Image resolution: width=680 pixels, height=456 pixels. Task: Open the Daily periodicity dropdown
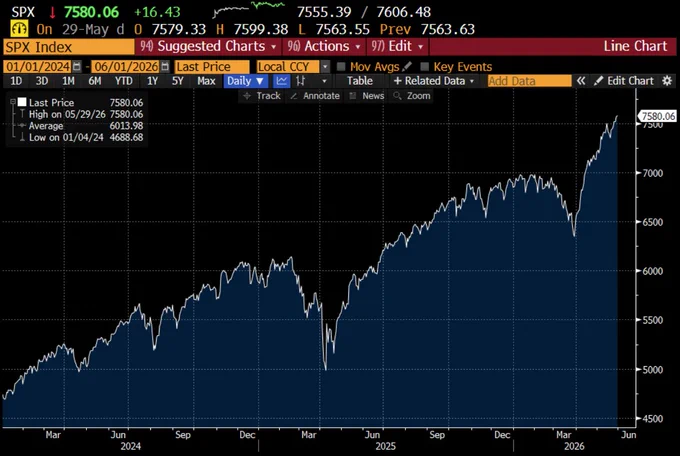pos(245,81)
